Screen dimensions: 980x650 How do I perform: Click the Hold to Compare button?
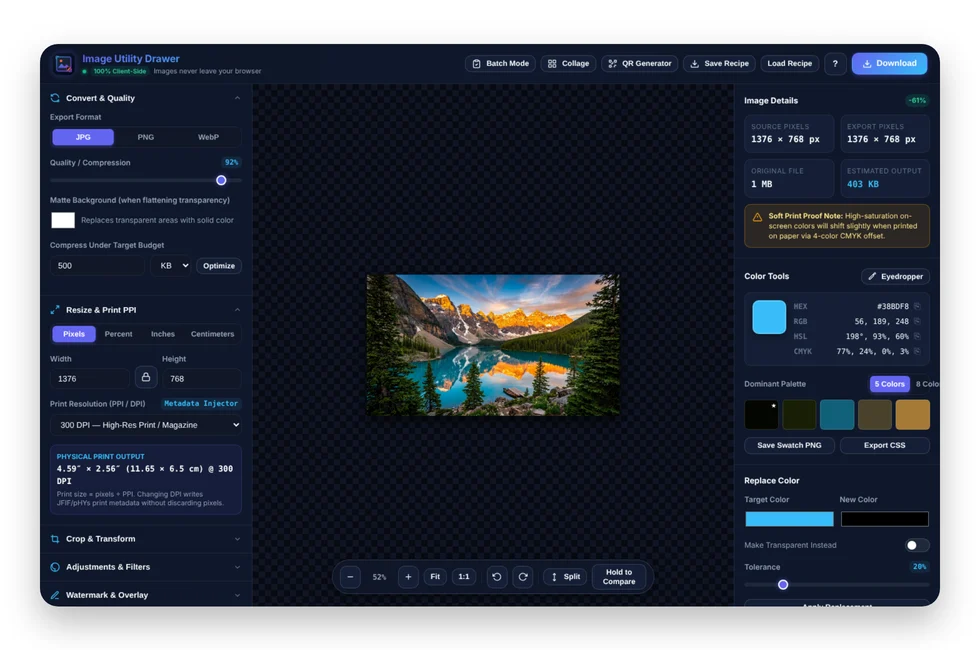pyautogui.click(x=619, y=577)
